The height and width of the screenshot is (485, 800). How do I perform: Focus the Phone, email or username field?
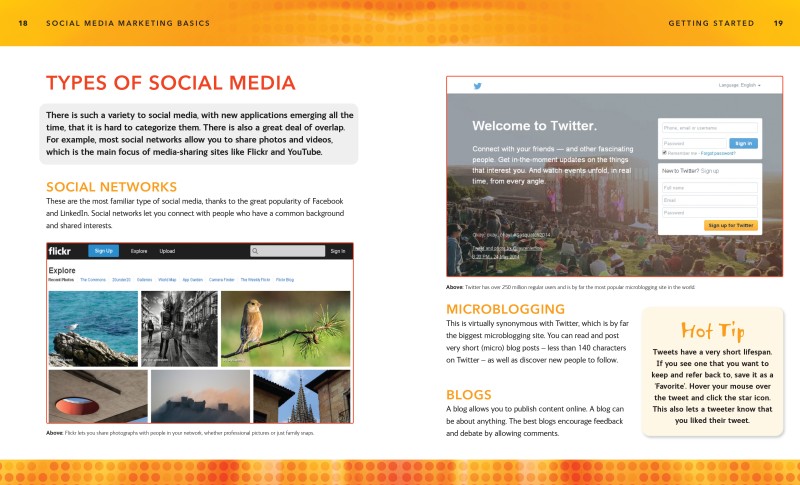tap(710, 128)
